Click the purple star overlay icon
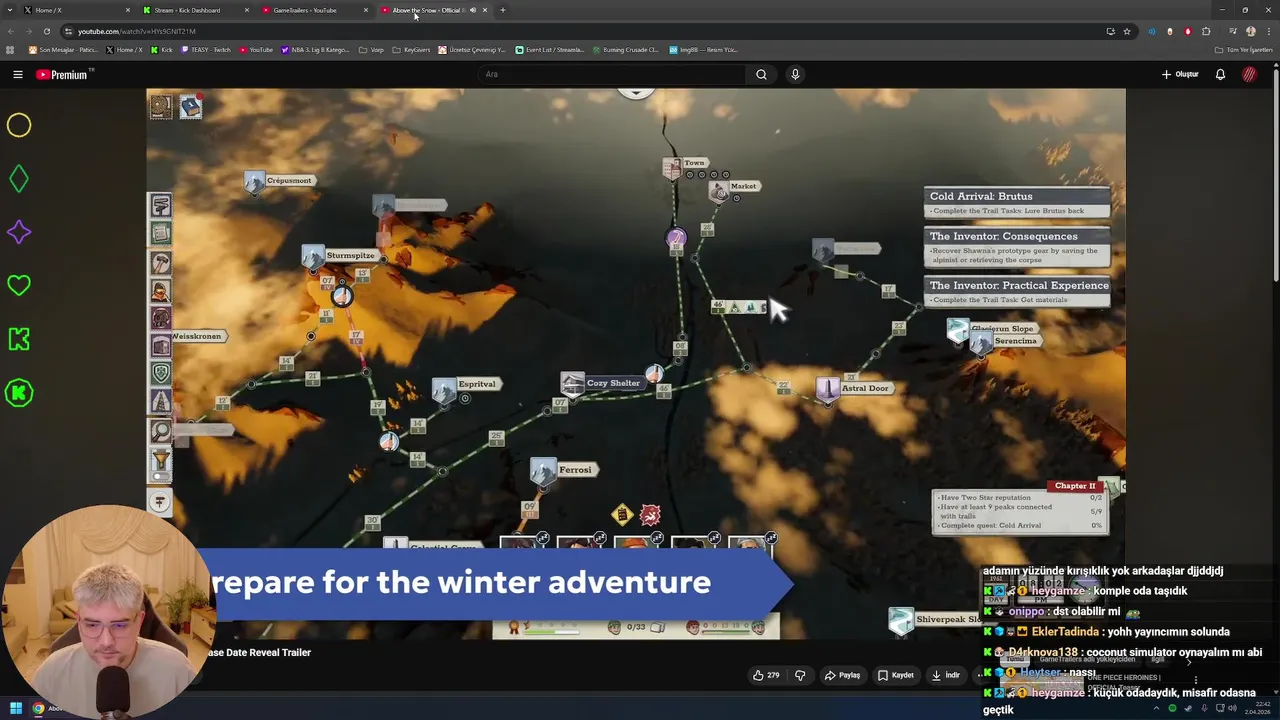This screenshot has width=1280, height=720. pos(19,232)
